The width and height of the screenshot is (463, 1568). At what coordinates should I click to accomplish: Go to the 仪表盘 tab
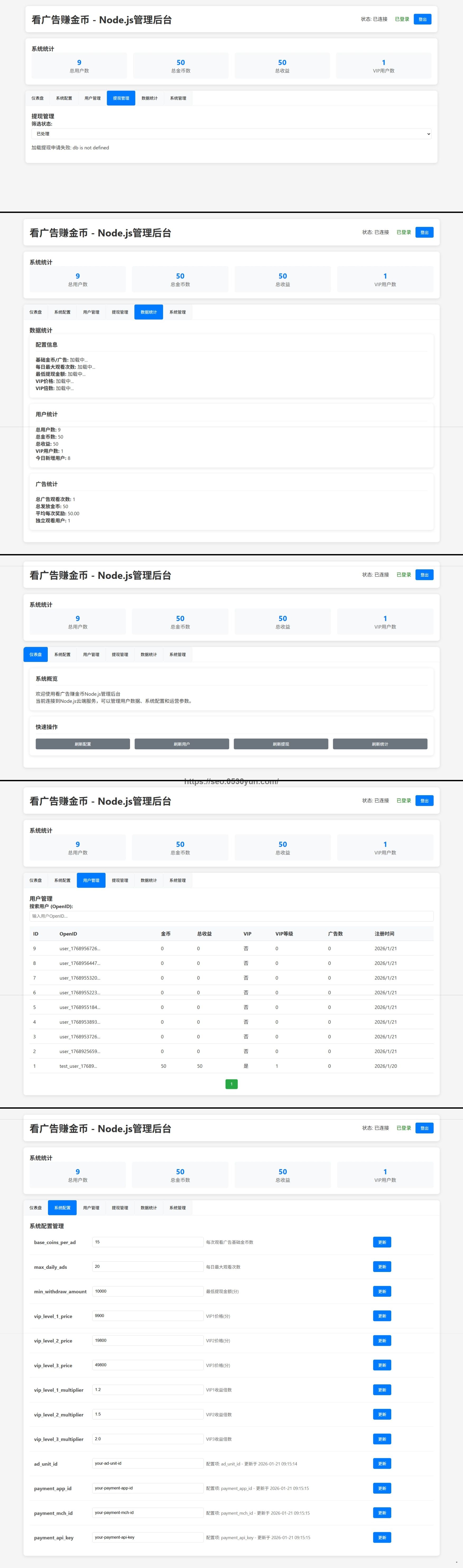pyautogui.click(x=35, y=654)
